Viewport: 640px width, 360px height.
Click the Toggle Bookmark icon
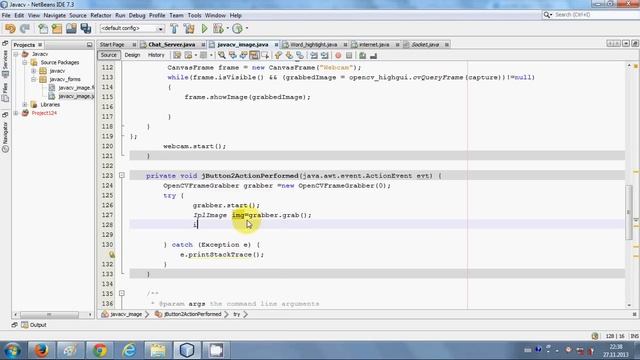pos(300,55)
